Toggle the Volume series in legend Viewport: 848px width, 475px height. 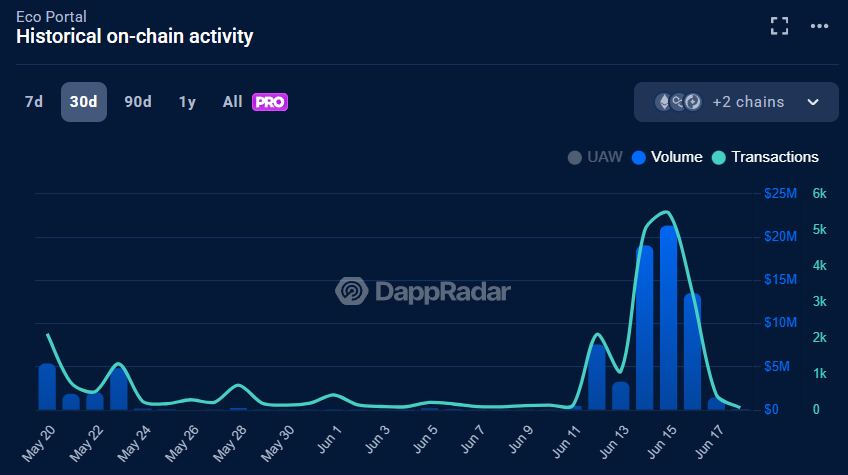(667, 157)
